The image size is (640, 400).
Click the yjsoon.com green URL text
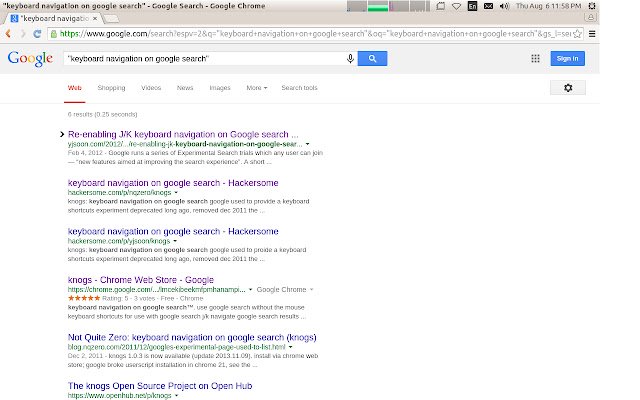coord(185,144)
